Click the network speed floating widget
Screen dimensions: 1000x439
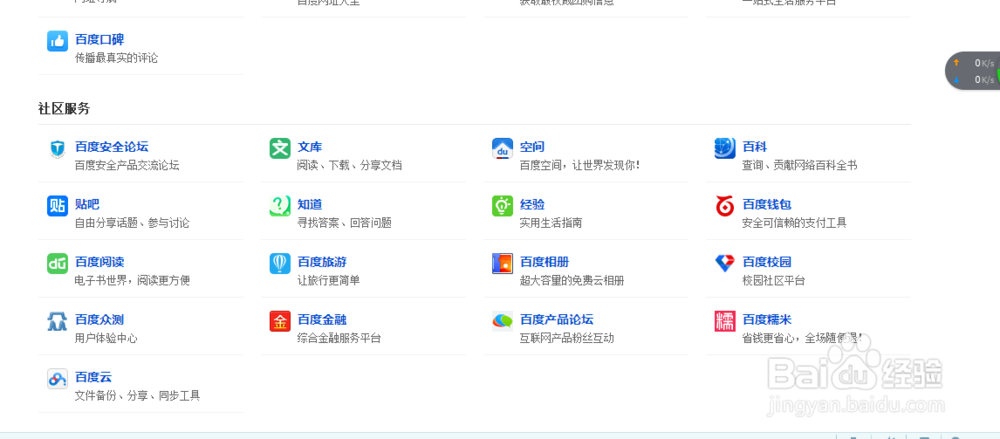[x=973, y=71]
